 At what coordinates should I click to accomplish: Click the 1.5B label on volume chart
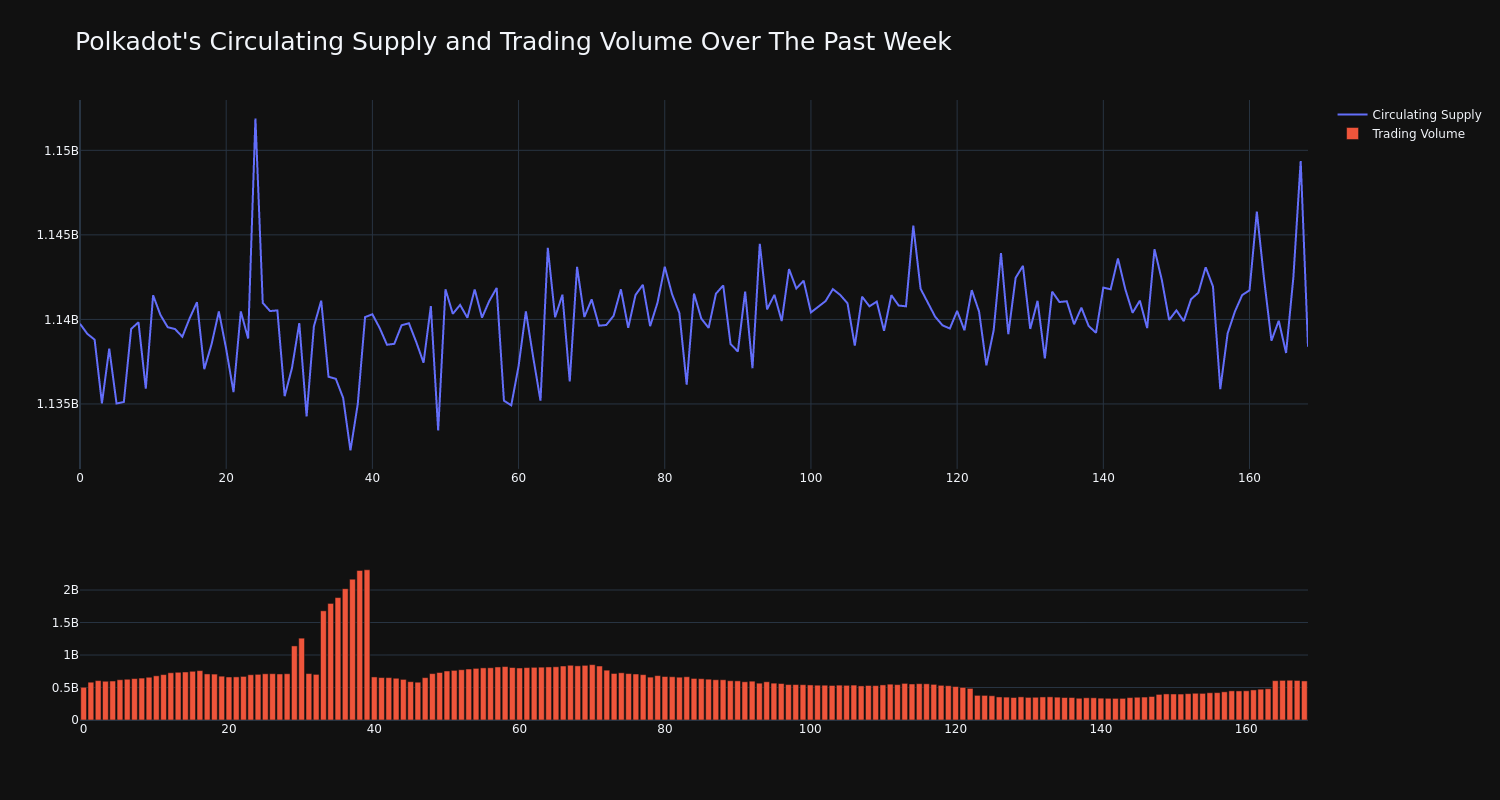[65, 623]
